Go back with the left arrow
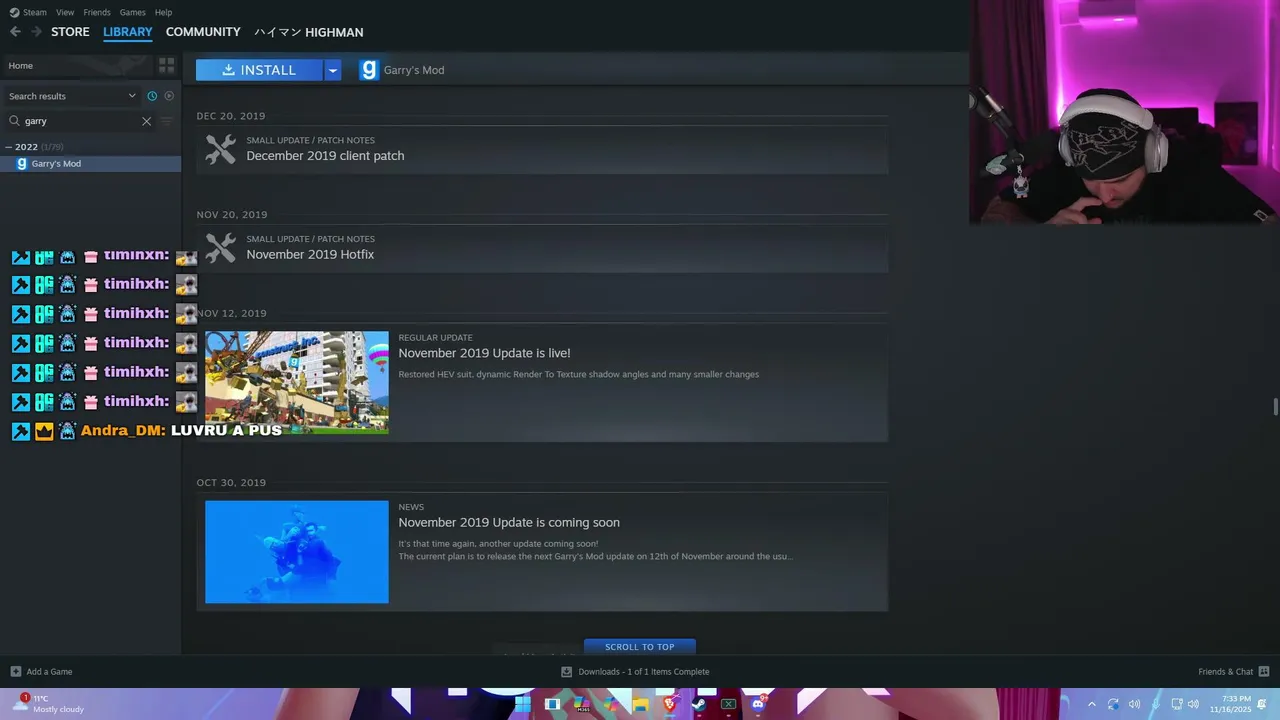This screenshot has height=720, width=1280. click(x=15, y=32)
